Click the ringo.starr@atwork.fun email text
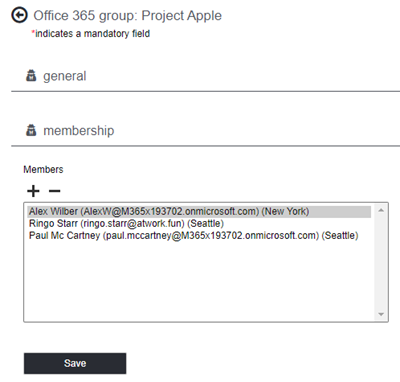Viewport: 400px width, 382px height. click(132, 224)
